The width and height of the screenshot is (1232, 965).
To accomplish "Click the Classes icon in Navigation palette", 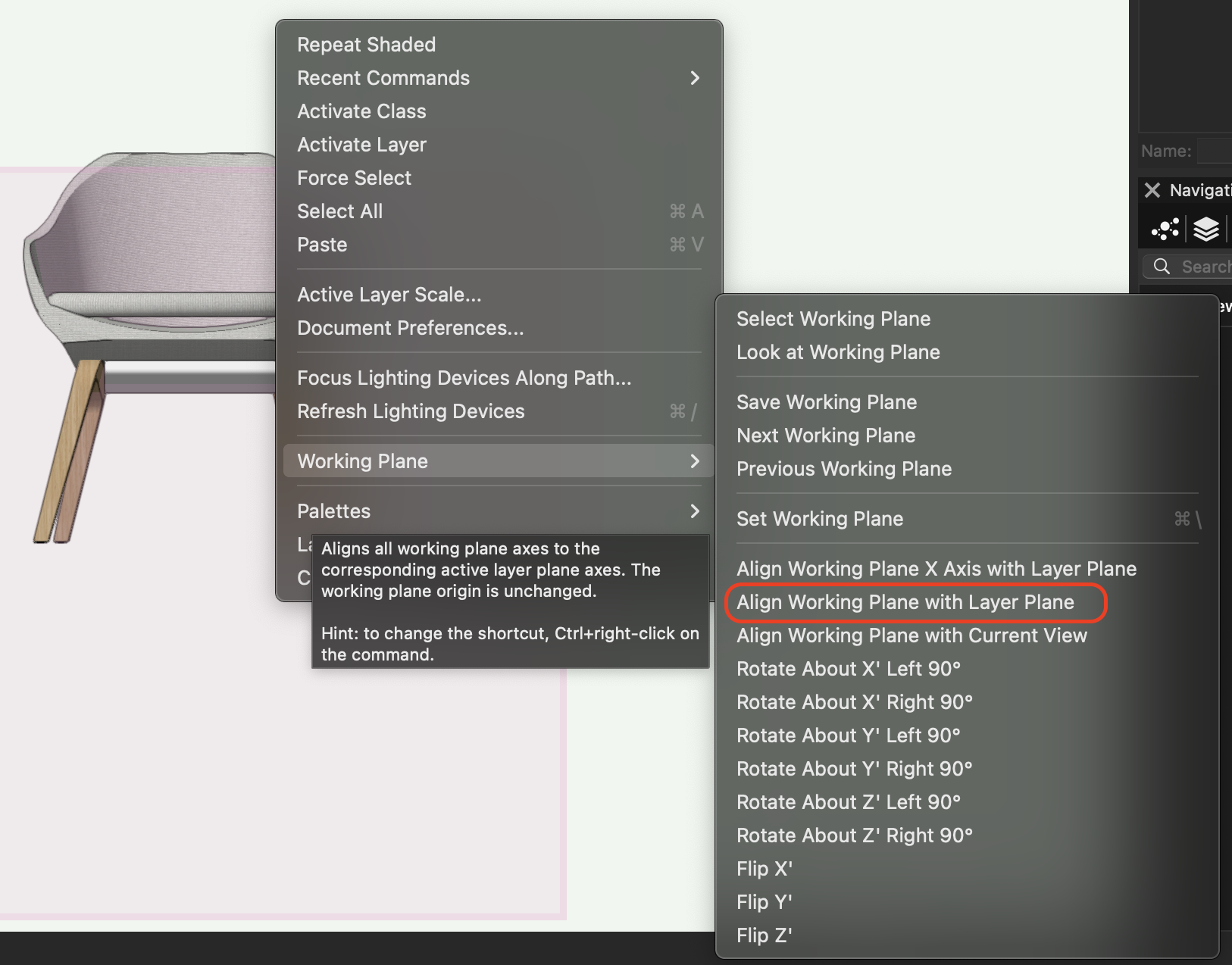I will coord(1165,229).
